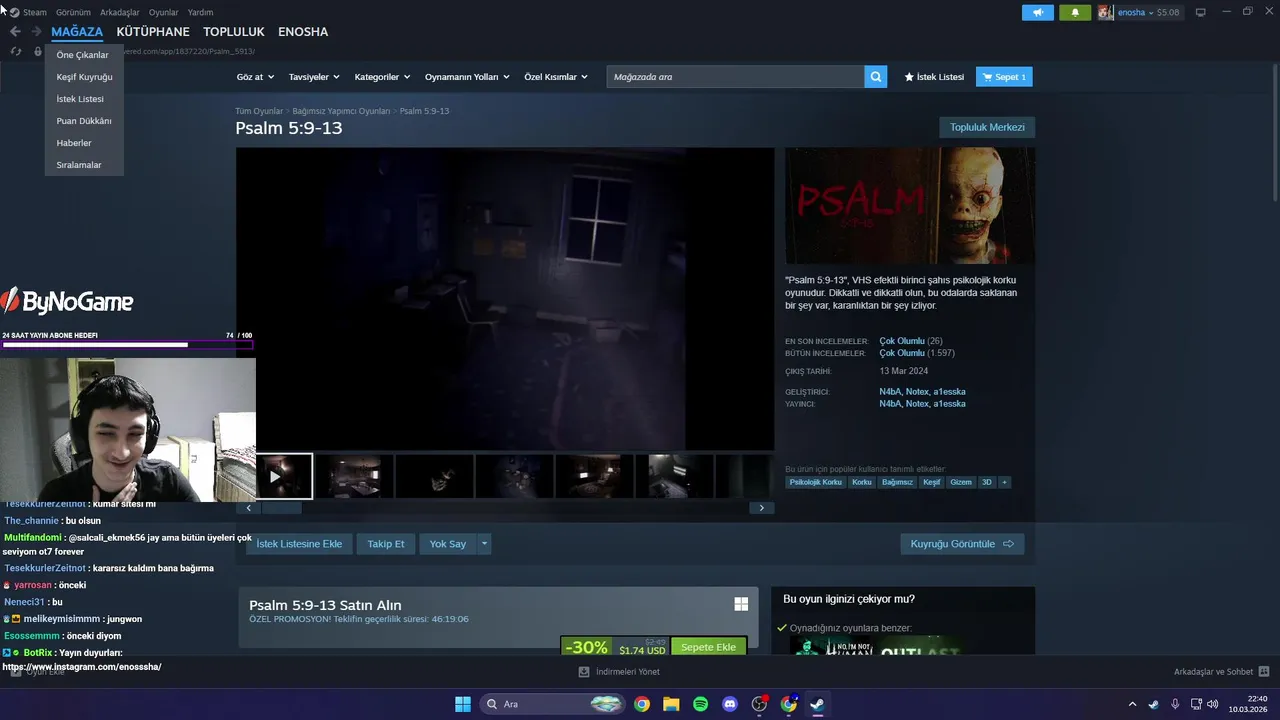
Task: Switch to the KÜTÜPHANE tab
Action: point(153,32)
